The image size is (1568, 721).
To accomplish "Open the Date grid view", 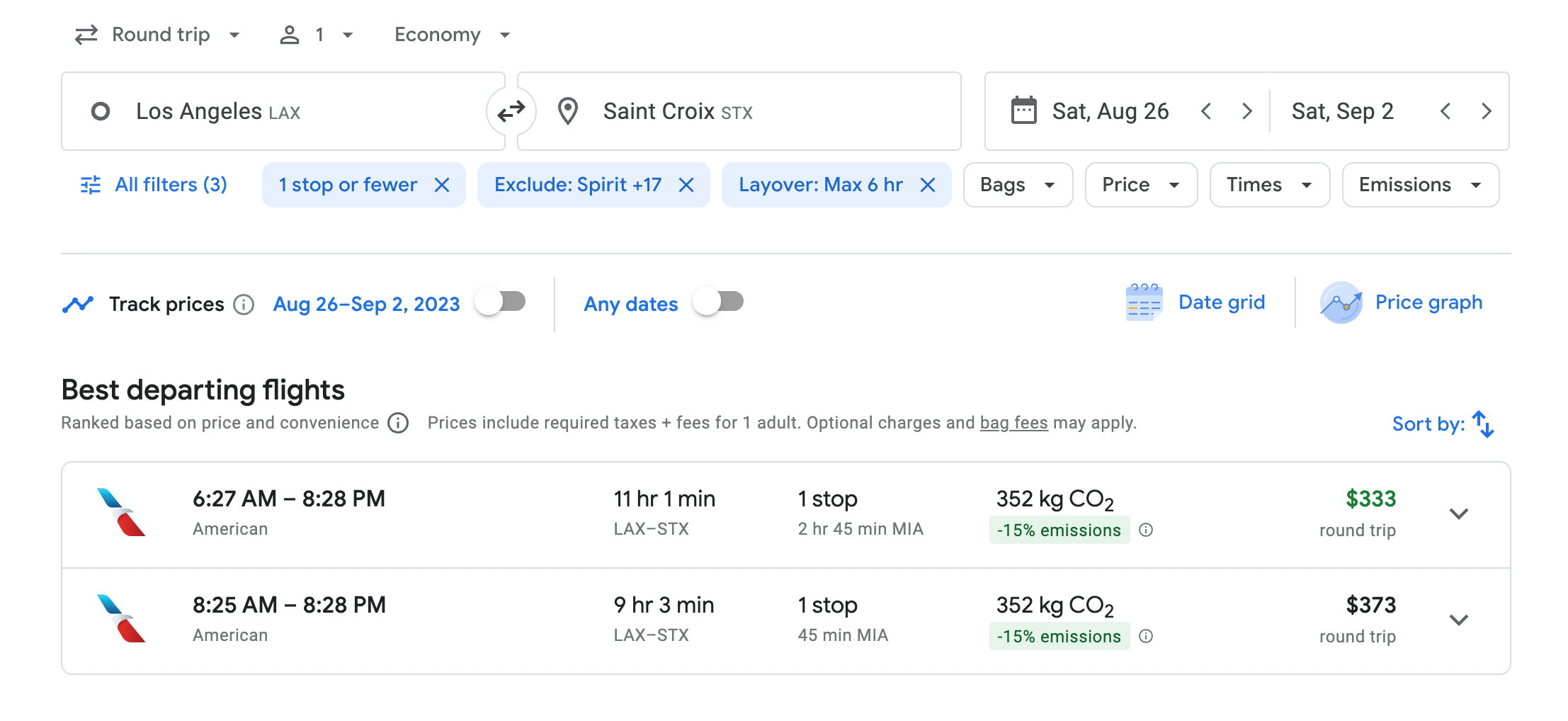I will (1195, 302).
